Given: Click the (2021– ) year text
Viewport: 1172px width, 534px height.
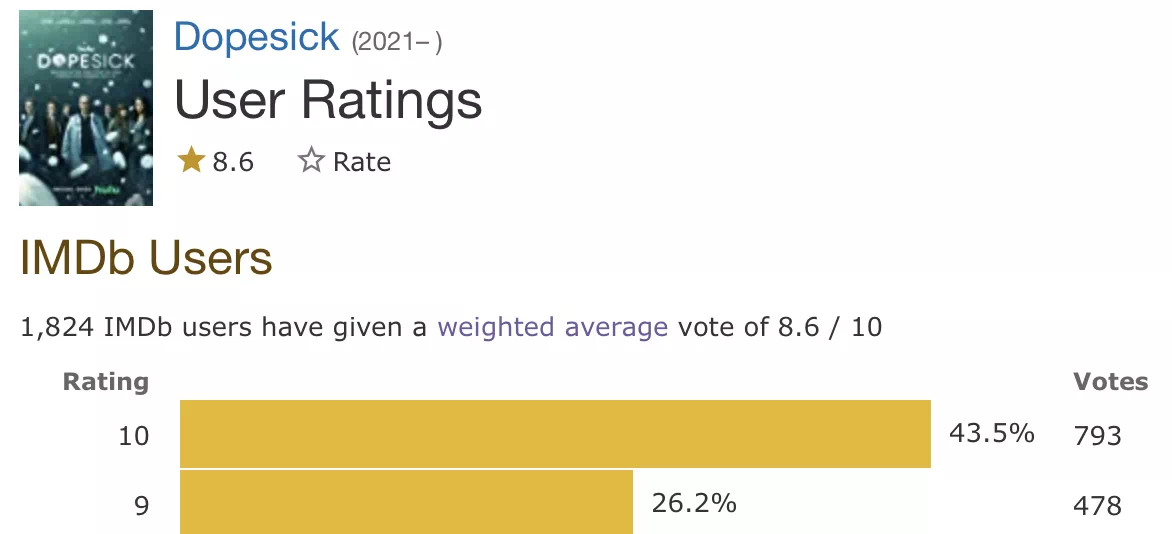Looking at the screenshot, I should point(397,42).
